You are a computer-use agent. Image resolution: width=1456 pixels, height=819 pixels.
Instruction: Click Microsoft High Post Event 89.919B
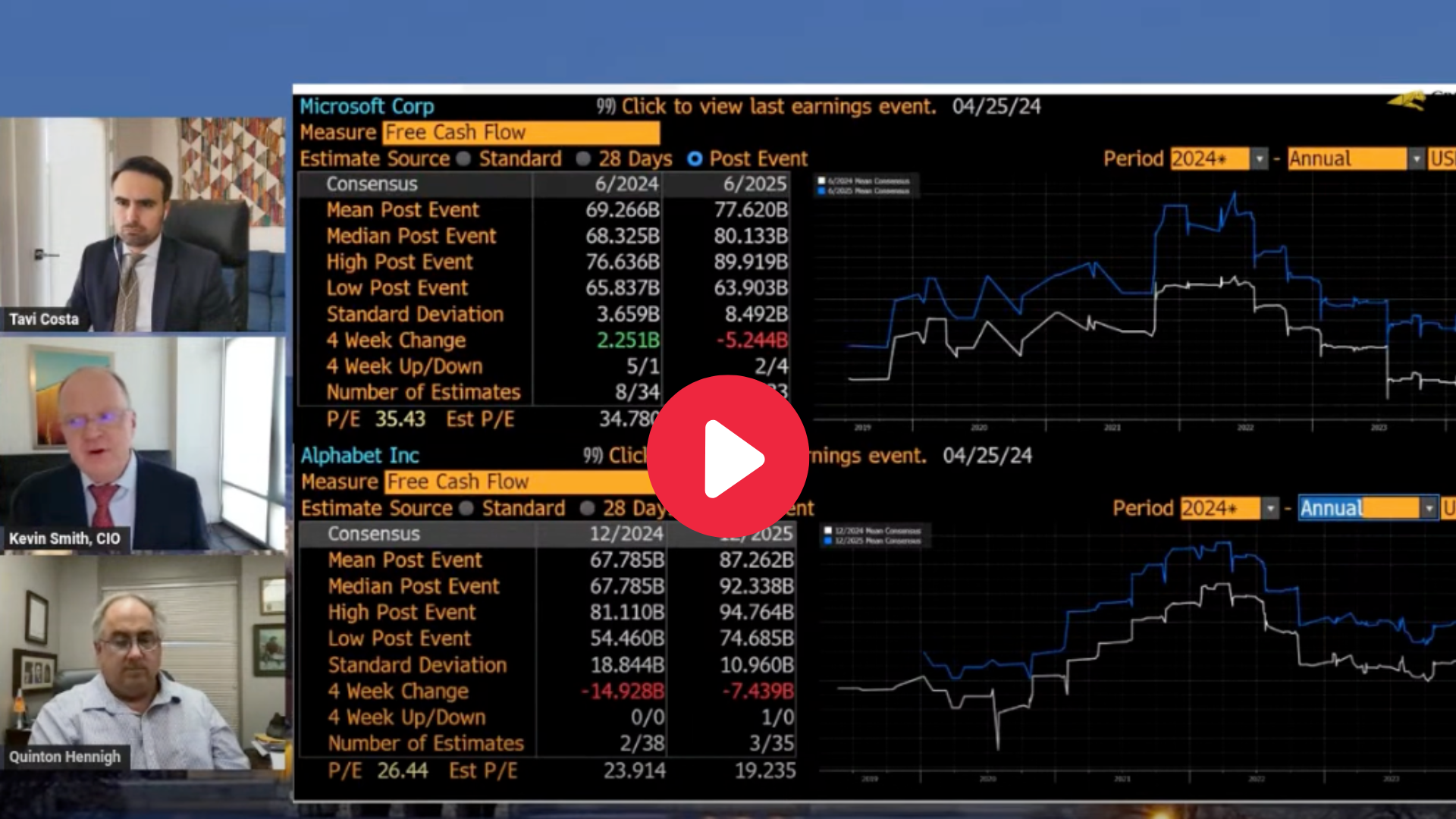point(751,262)
